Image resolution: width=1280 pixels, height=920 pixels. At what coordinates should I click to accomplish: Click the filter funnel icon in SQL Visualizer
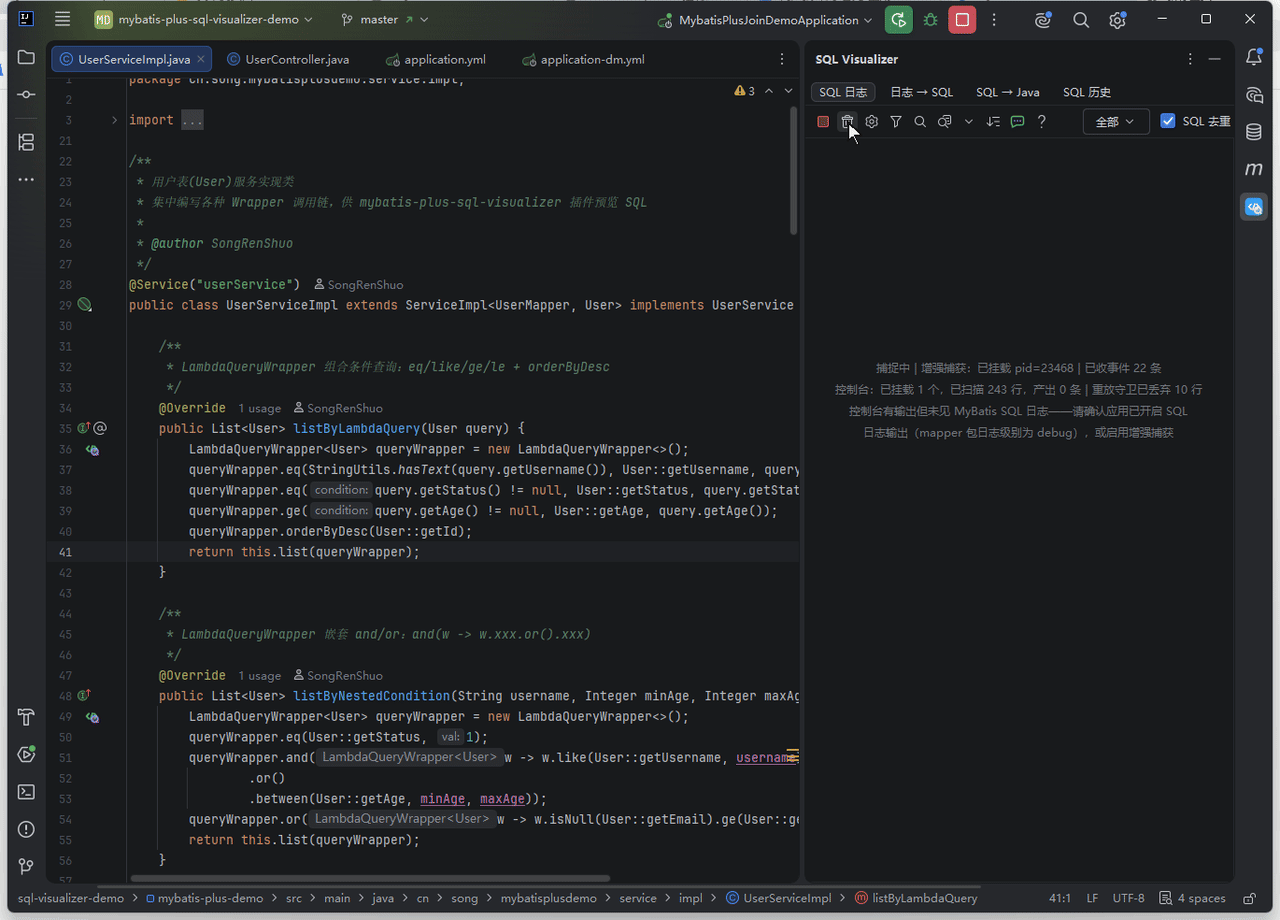click(x=896, y=122)
